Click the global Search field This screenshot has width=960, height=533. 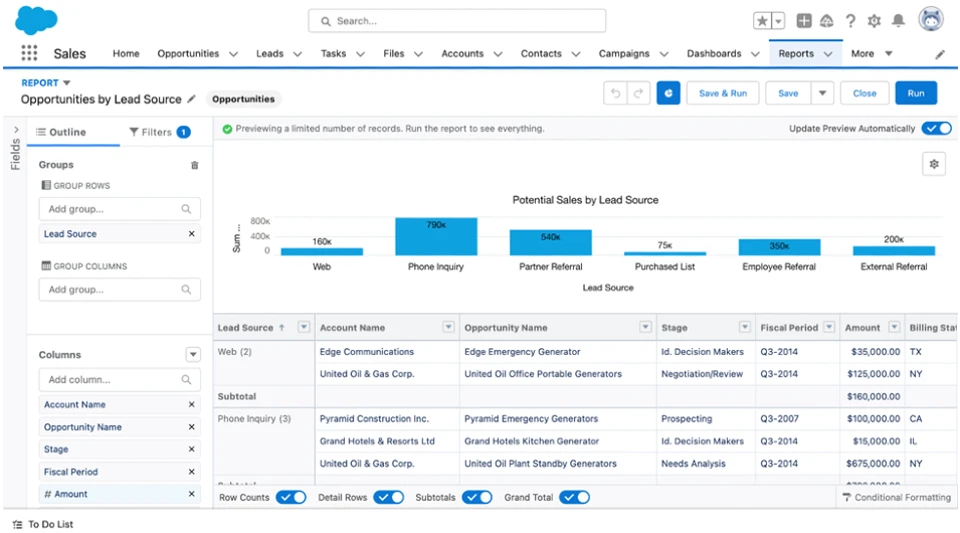457,21
